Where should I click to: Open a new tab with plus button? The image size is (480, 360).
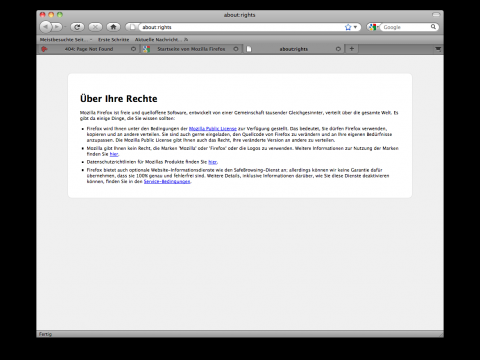(351, 49)
